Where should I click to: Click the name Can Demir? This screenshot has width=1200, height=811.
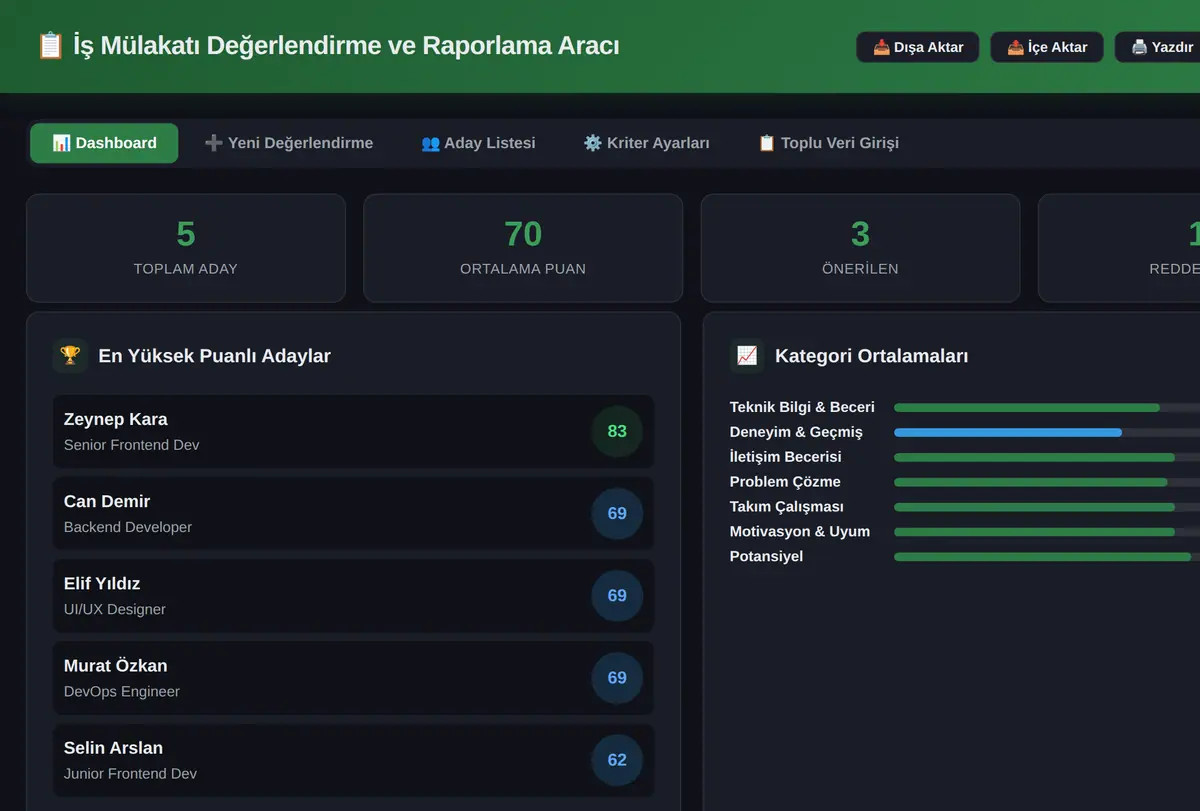click(107, 501)
